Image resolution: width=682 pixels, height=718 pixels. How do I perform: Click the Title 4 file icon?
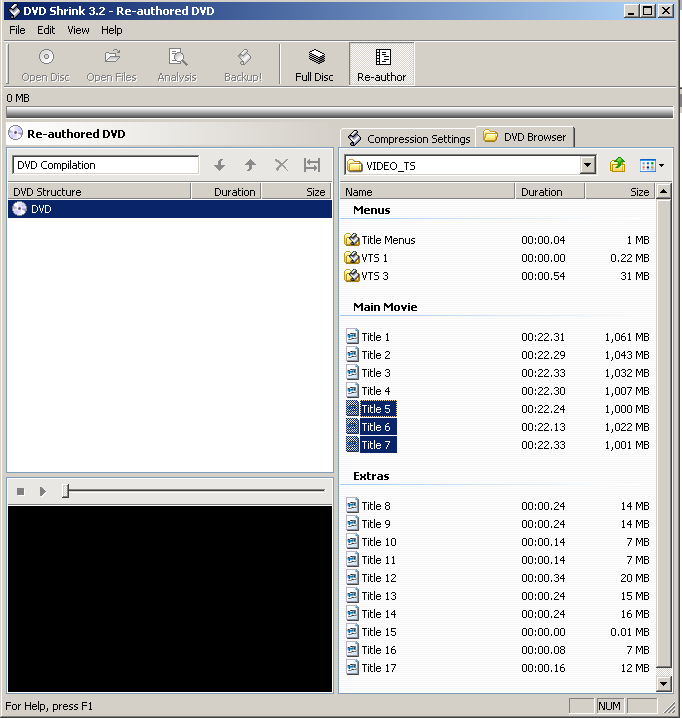click(352, 391)
